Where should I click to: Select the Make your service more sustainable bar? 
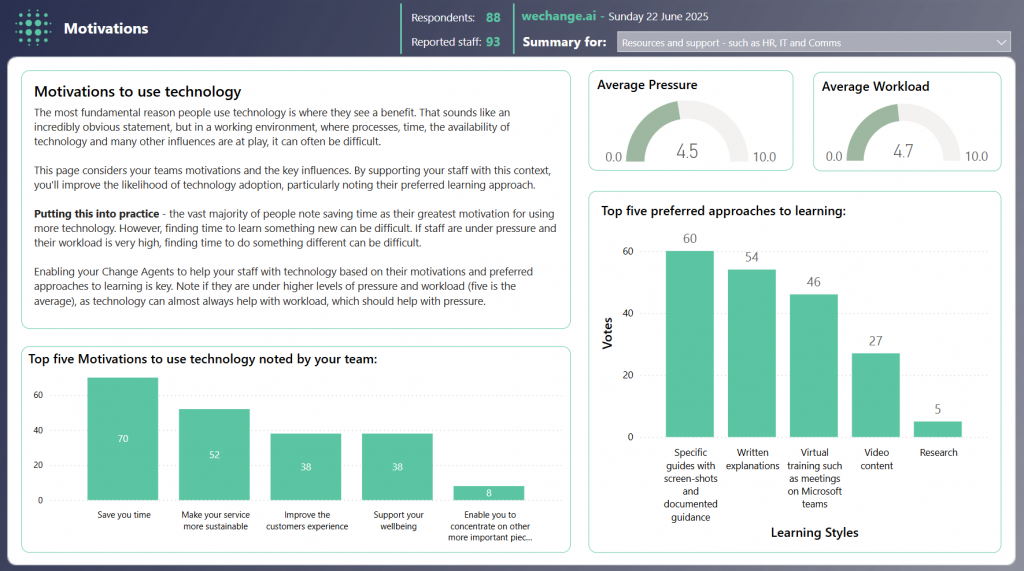(x=214, y=455)
